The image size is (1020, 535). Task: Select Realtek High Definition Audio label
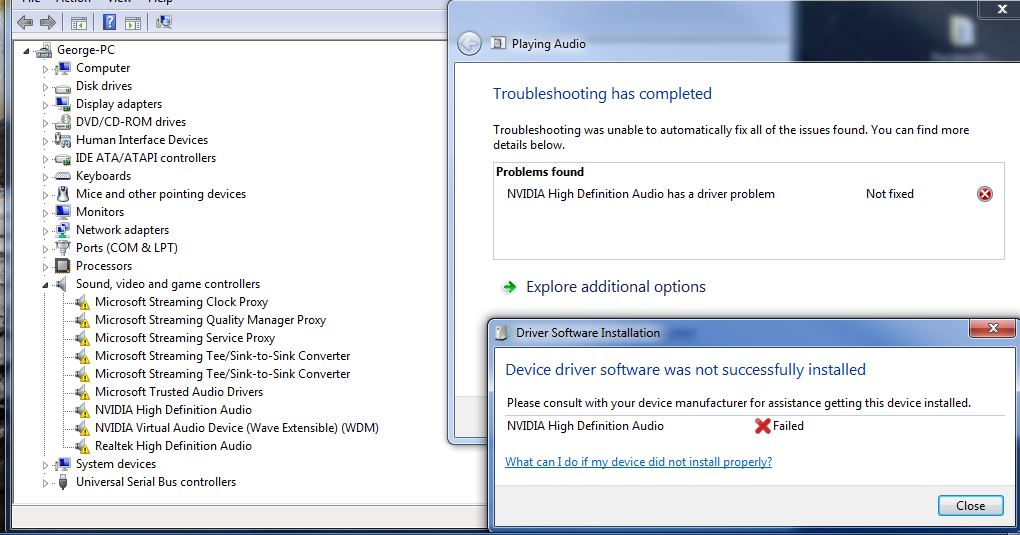173,446
